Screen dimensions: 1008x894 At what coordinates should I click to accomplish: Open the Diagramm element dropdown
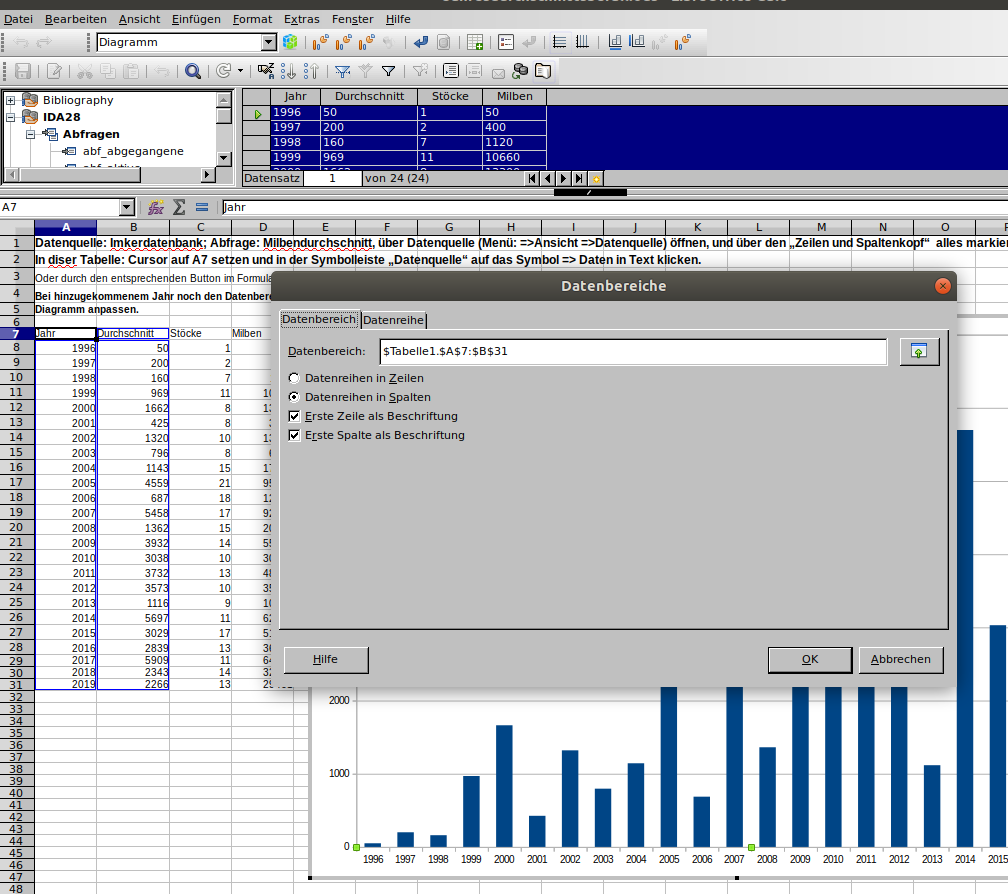269,42
